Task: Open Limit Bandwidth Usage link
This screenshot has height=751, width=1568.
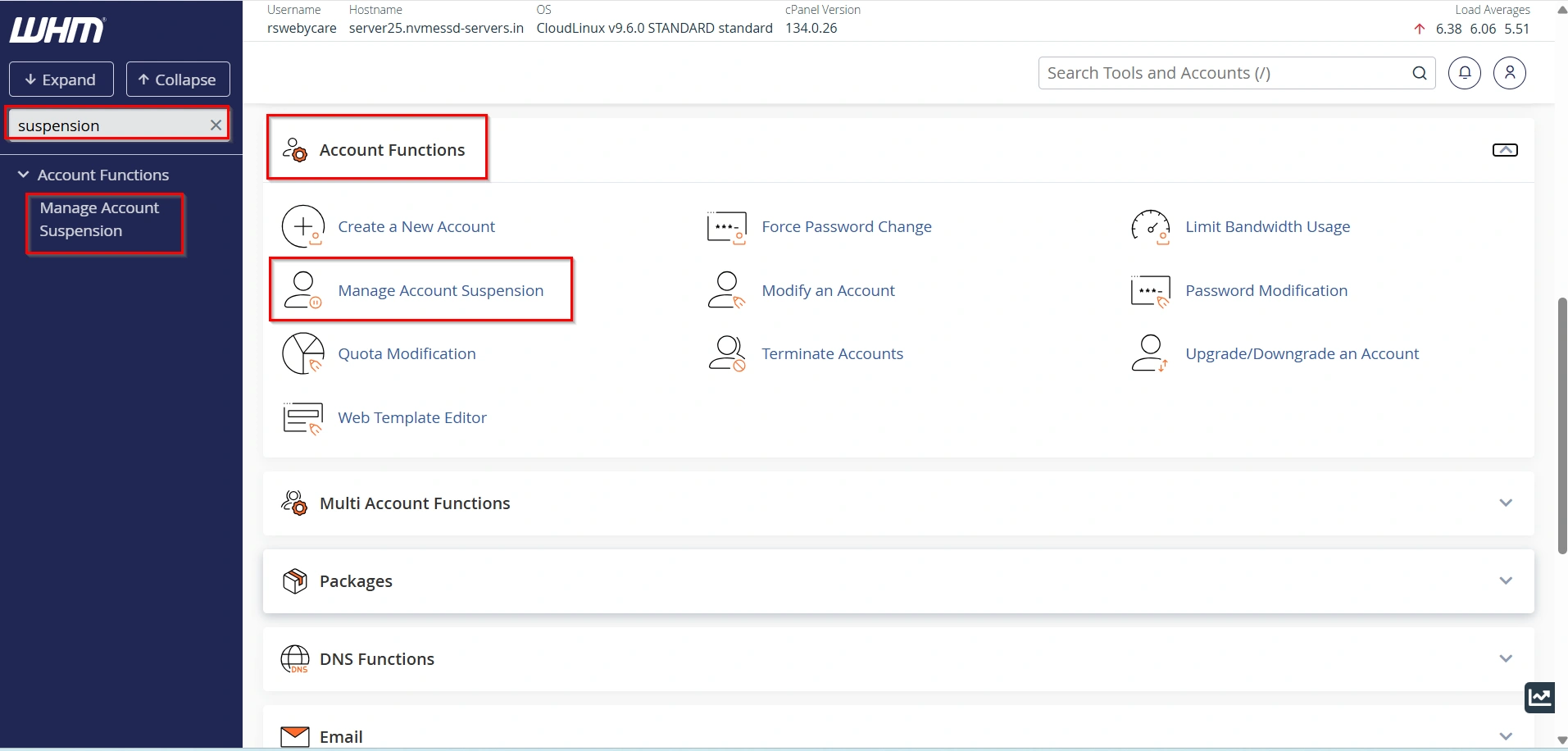Action: pyautogui.click(x=1267, y=227)
